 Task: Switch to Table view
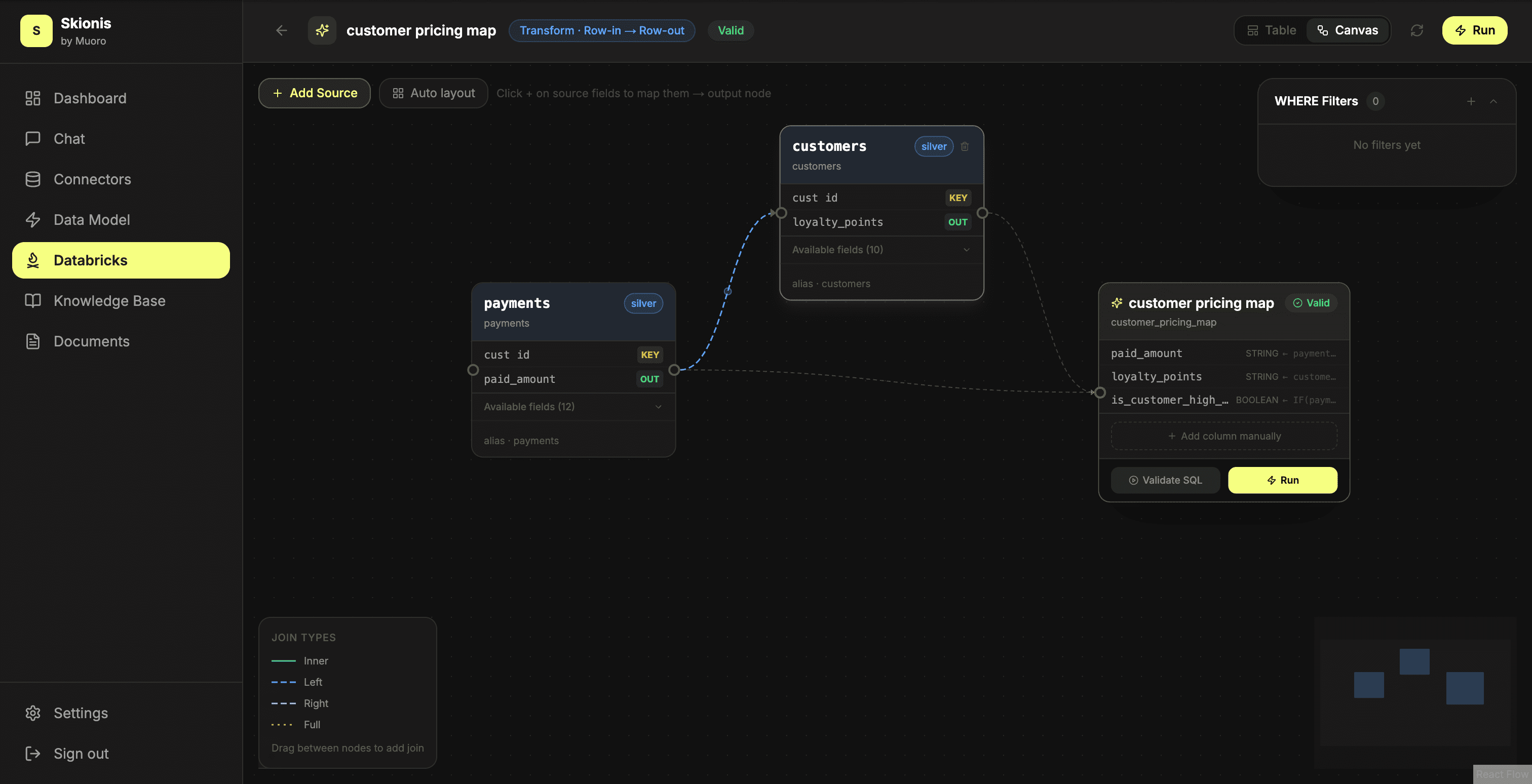click(x=1271, y=30)
